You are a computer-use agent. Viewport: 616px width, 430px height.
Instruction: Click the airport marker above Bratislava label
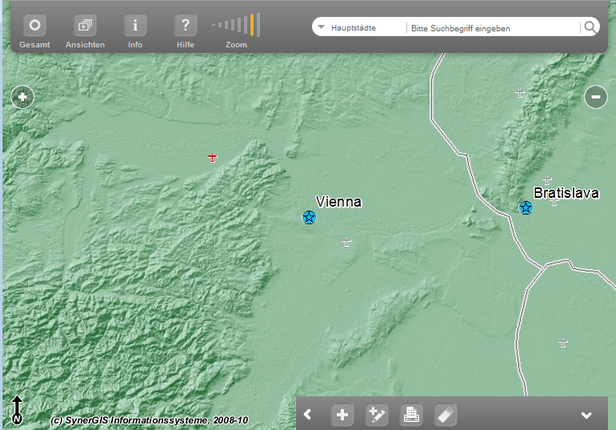tap(547, 181)
